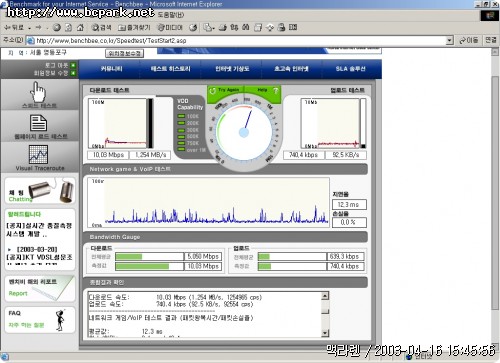Click the 'Bandwidth Gauge' section heading
Screen dimensions: 500x363
(x=115, y=237)
